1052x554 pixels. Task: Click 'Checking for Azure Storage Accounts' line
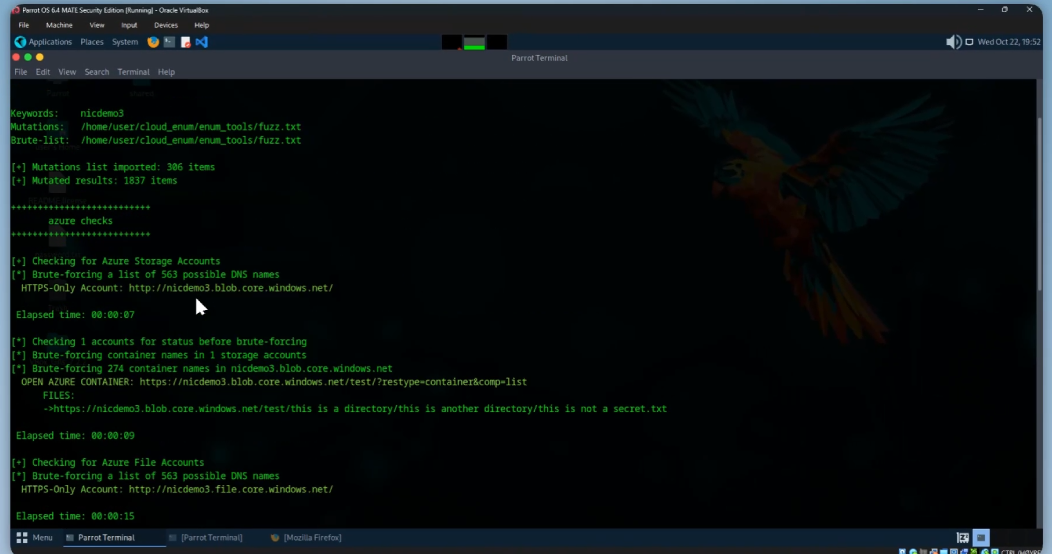[x=115, y=261]
